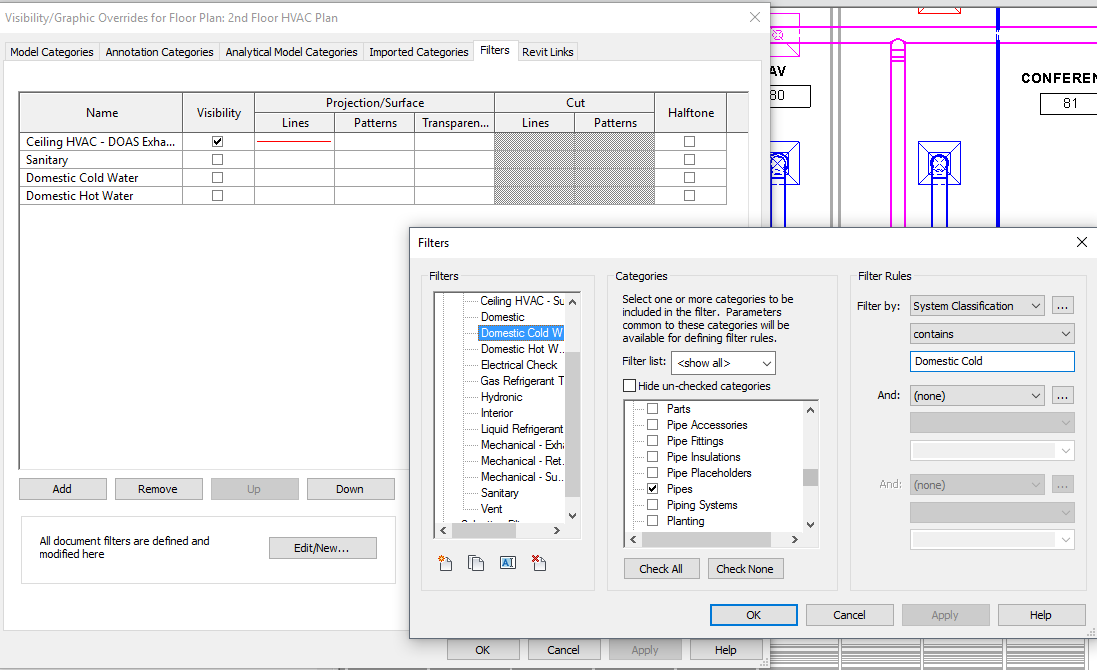This screenshot has height=670, width=1097.
Task: Switch to Revit Links tab
Action: tap(548, 52)
